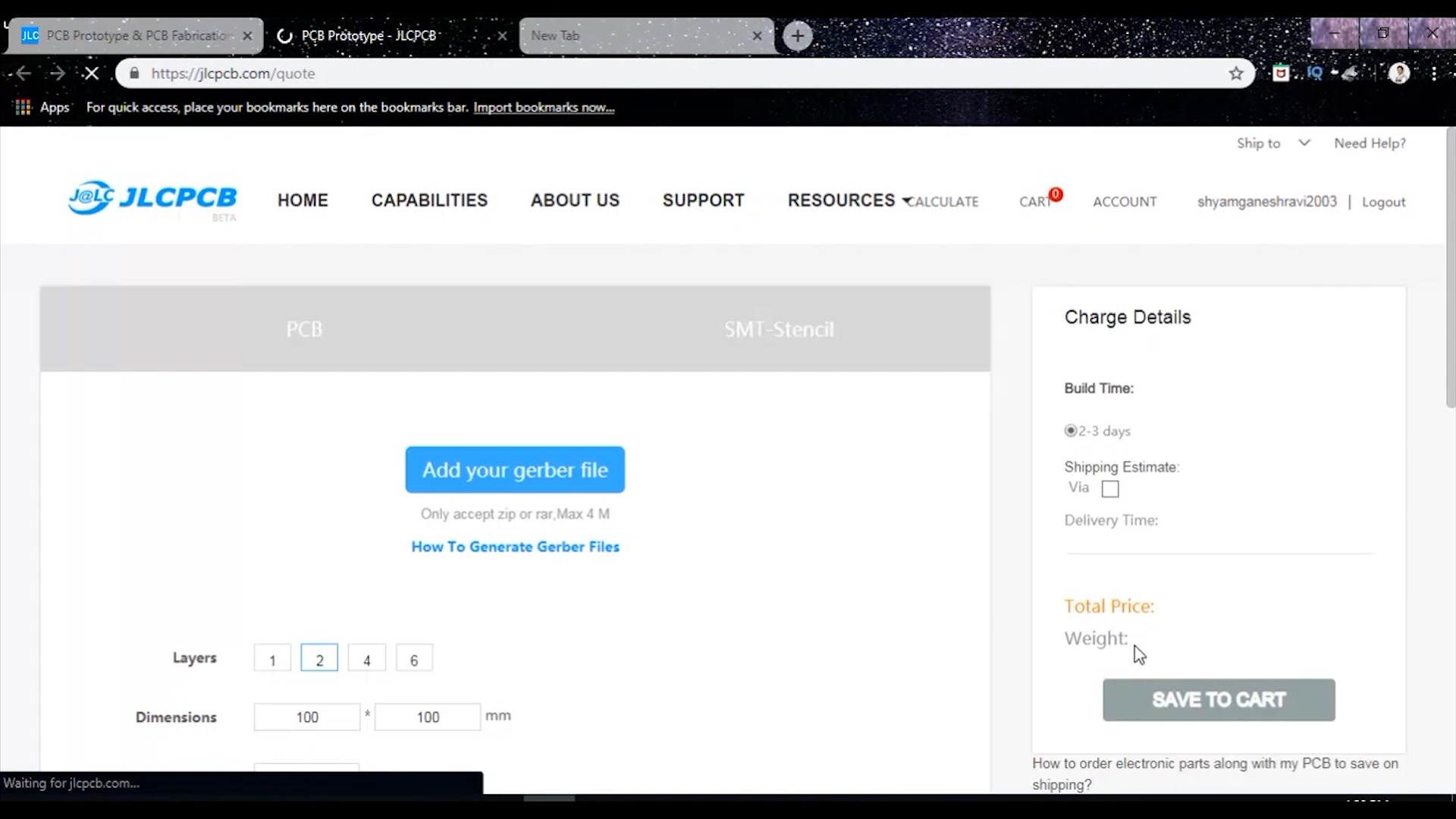Click the JLCPCB logo

pos(152,199)
